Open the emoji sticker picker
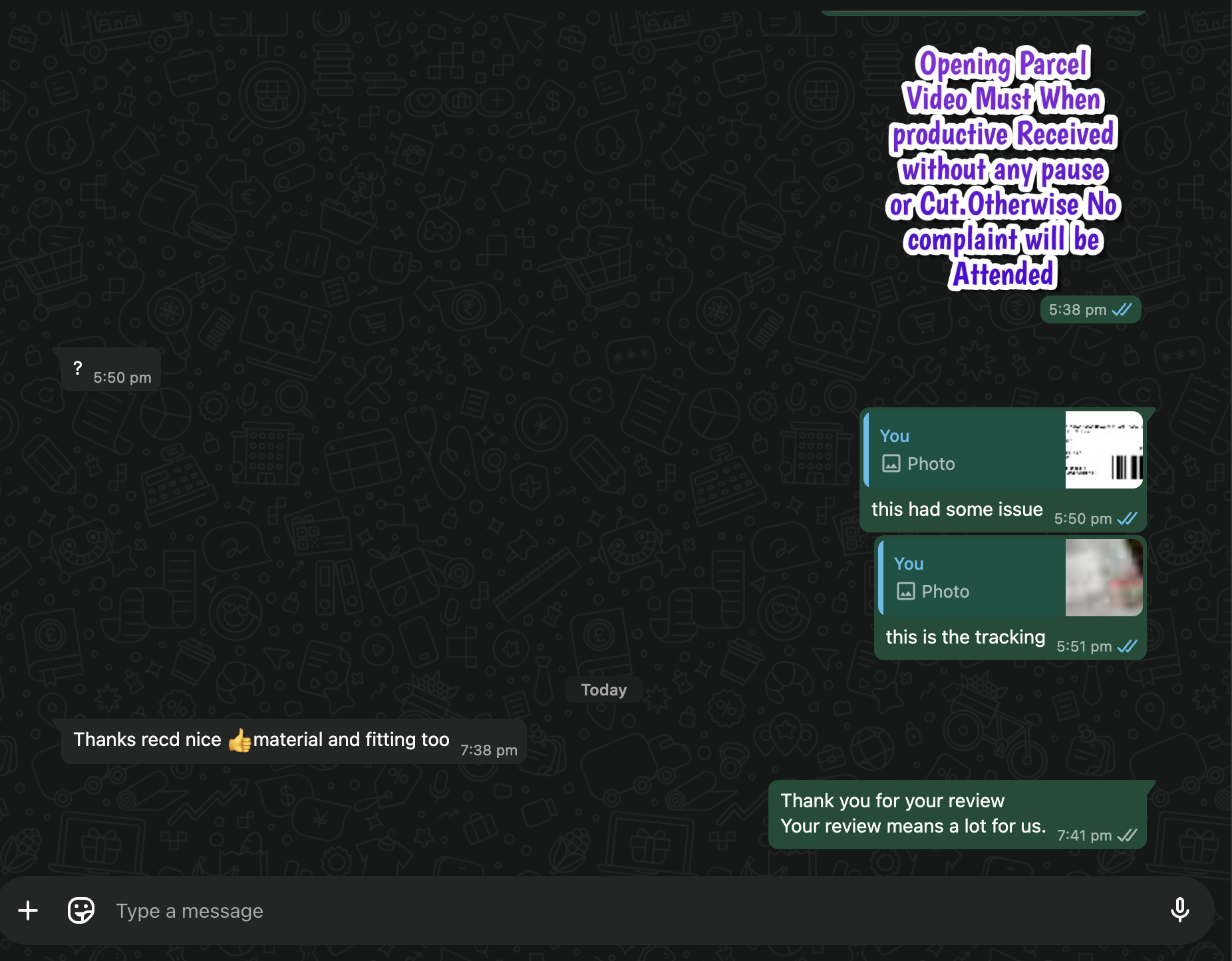The width and height of the screenshot is (1232, 961). point(81,910)
